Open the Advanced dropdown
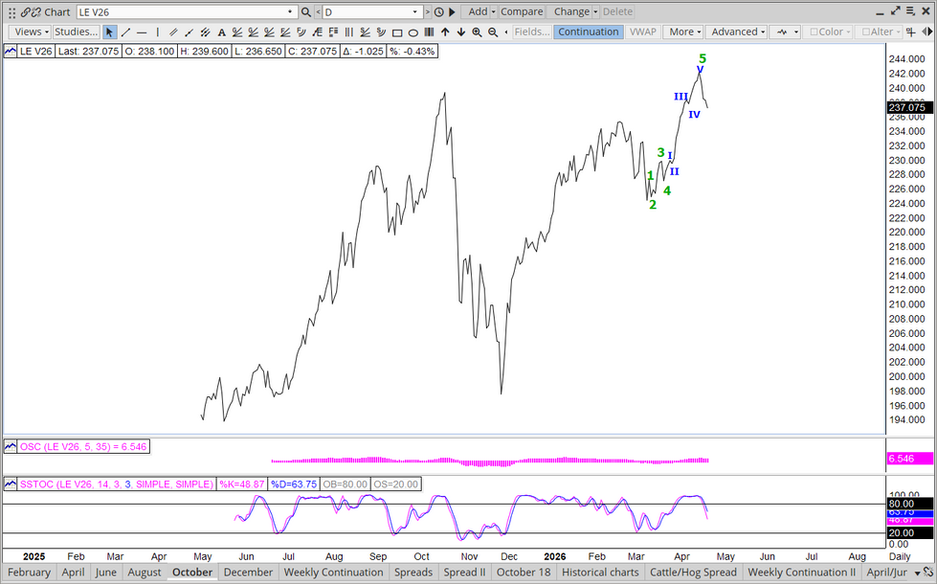Viewport: 937px width, 584px height. click(736, 32)
